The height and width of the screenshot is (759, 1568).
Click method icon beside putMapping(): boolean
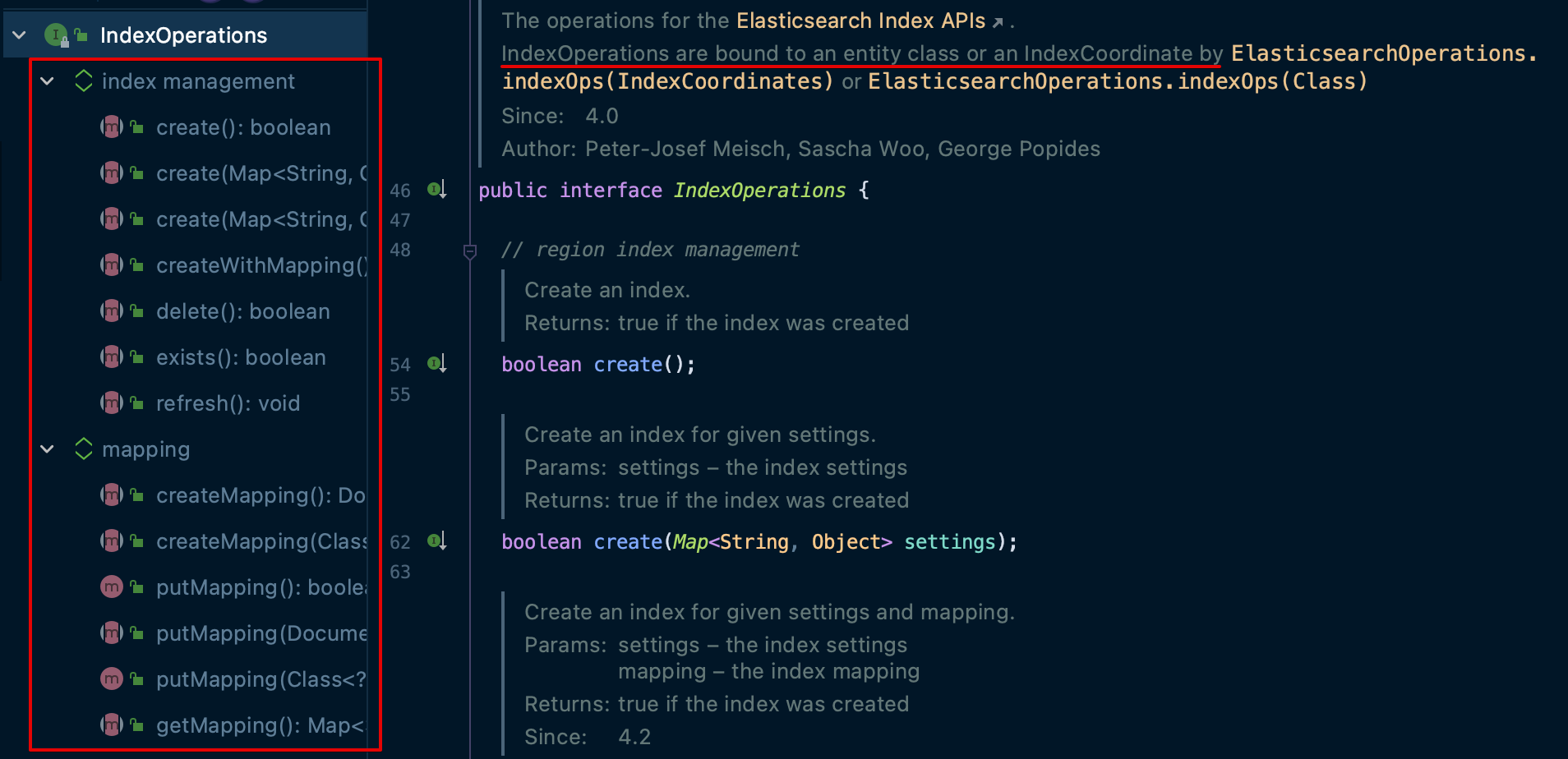click(112, 587)
